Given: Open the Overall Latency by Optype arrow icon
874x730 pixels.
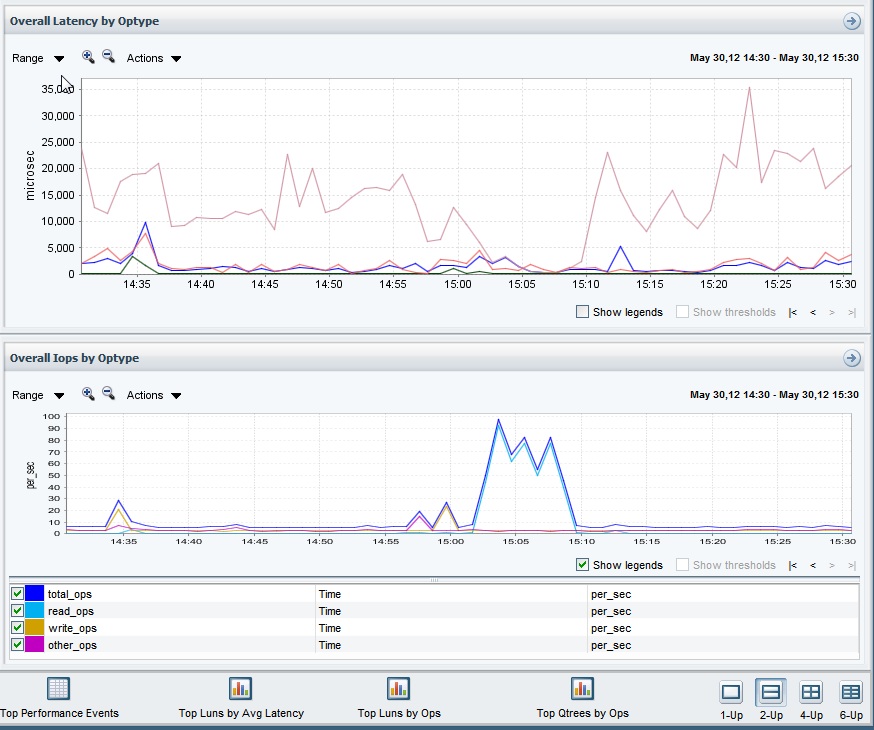Looking at the screenshot, I should 851,21.
